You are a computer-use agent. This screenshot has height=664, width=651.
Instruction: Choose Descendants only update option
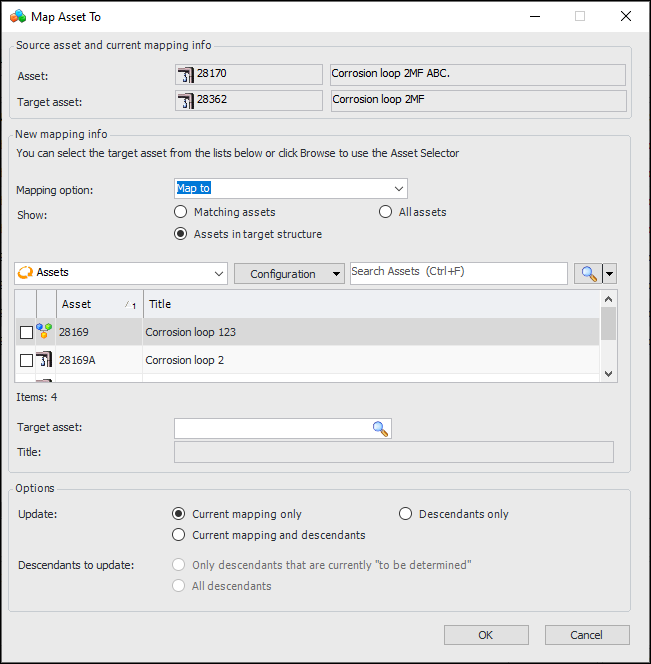(406, 514)
